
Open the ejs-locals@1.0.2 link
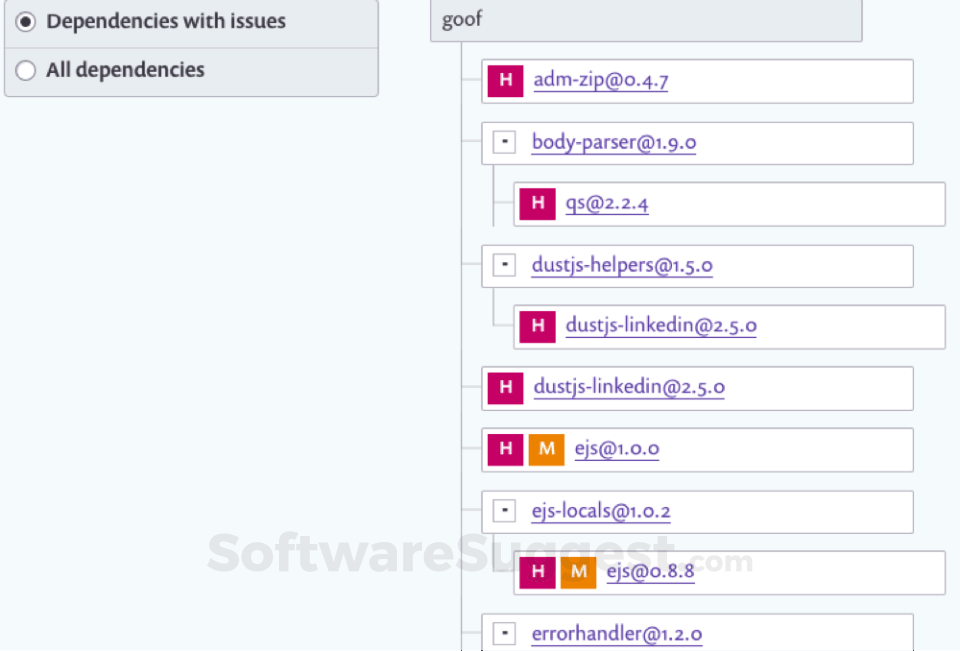601,511
